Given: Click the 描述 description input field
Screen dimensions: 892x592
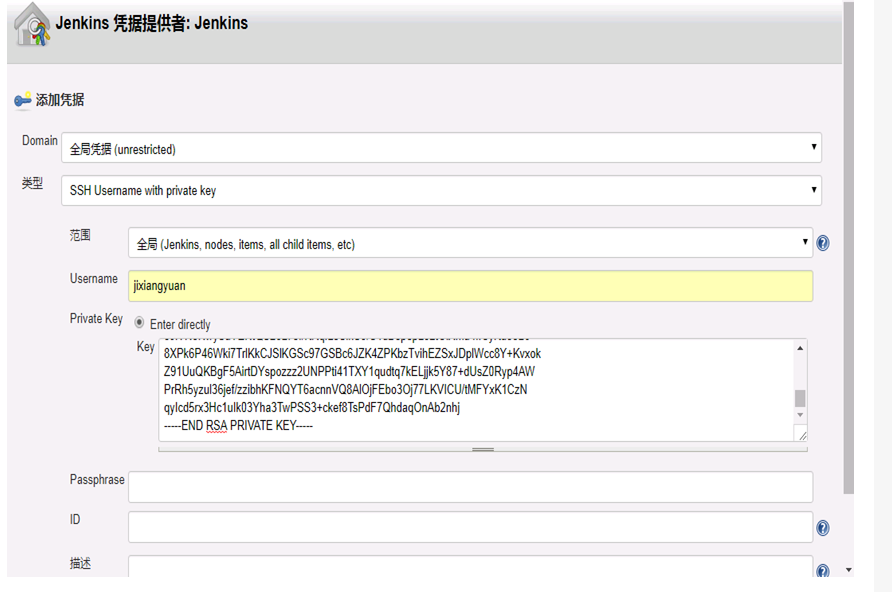Looking at the screenshot, I should click(x=470, y=566).
